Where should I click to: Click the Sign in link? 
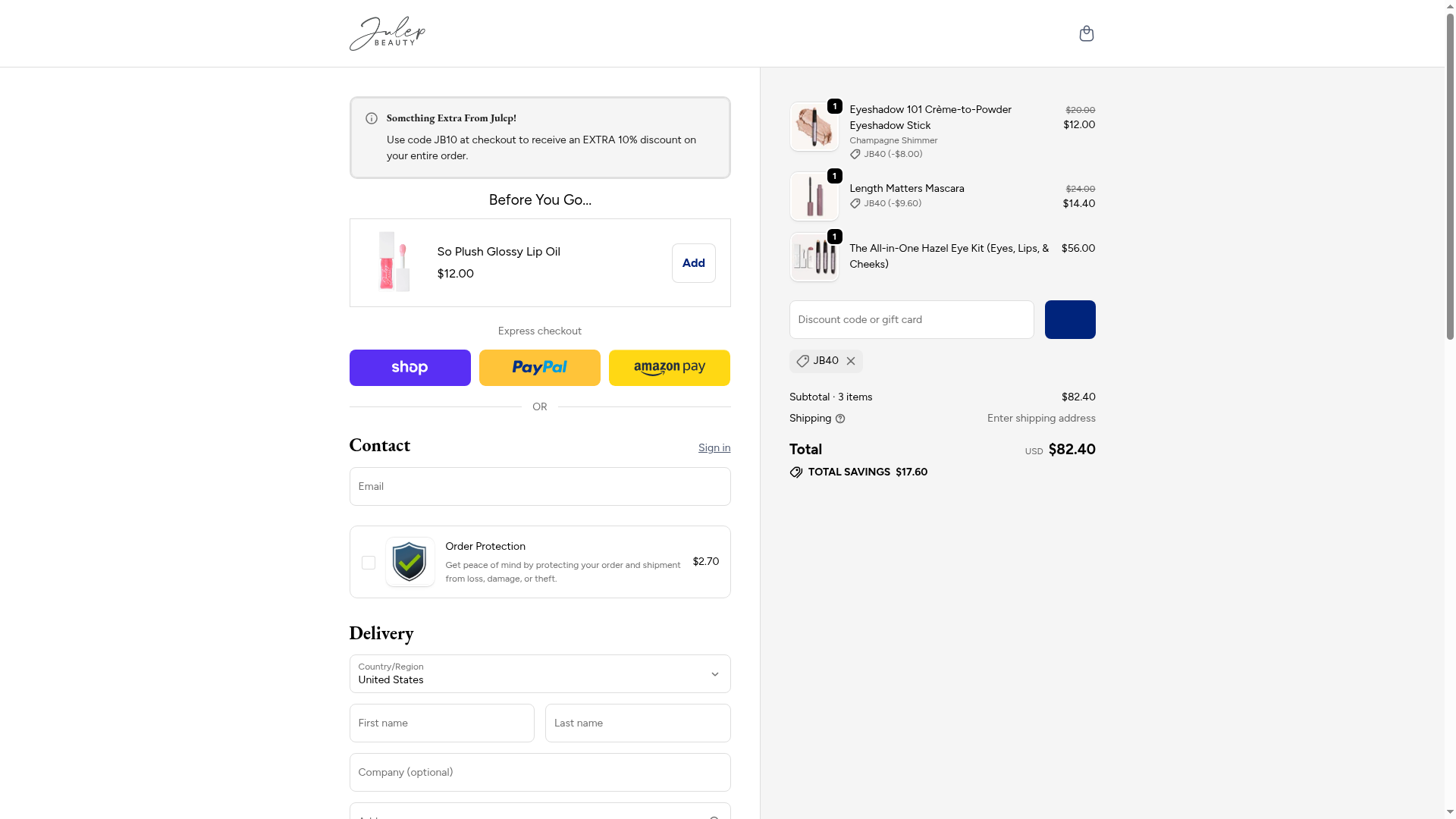coord(714,448)
